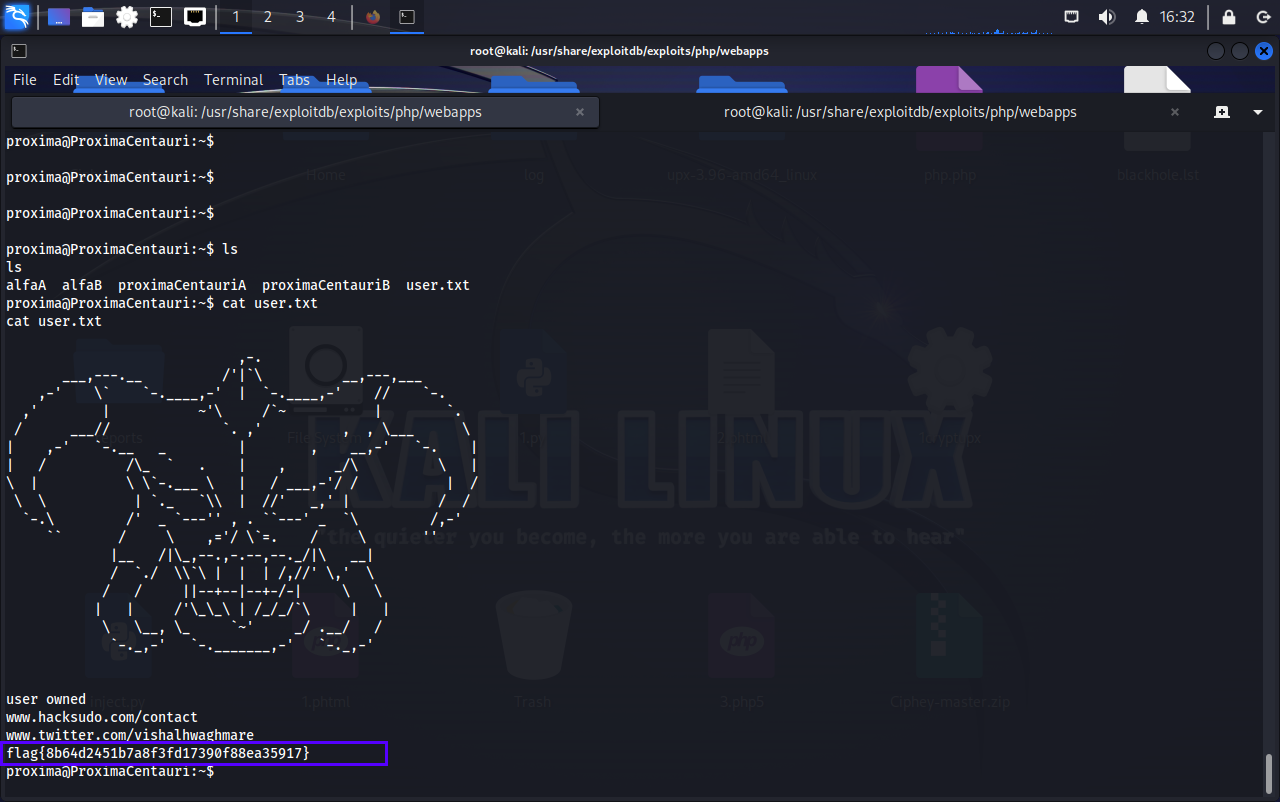Click the terminal vertical scrollbar handle
Image resolution: width=1280 pixels, height=802 pixels.
point(1268,772)
